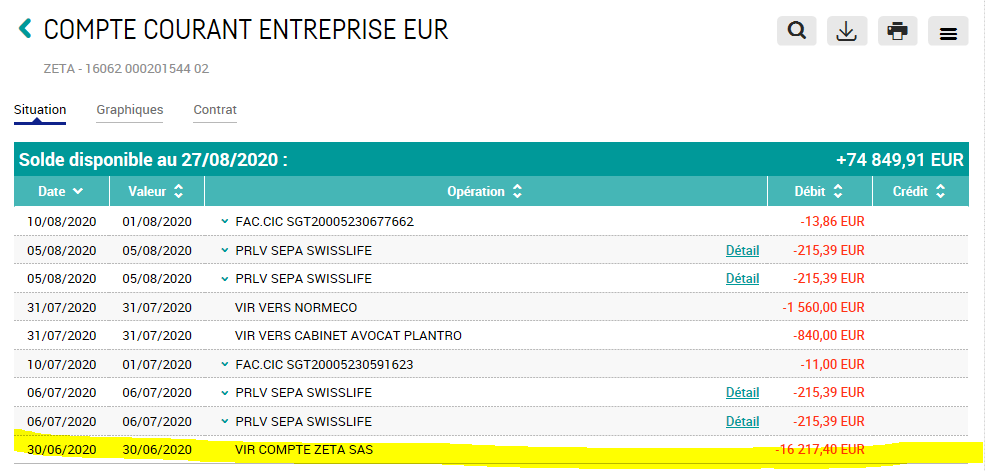Sort by Opération column arrows
The image size is (985, 471).
click(x=516, y=191)
